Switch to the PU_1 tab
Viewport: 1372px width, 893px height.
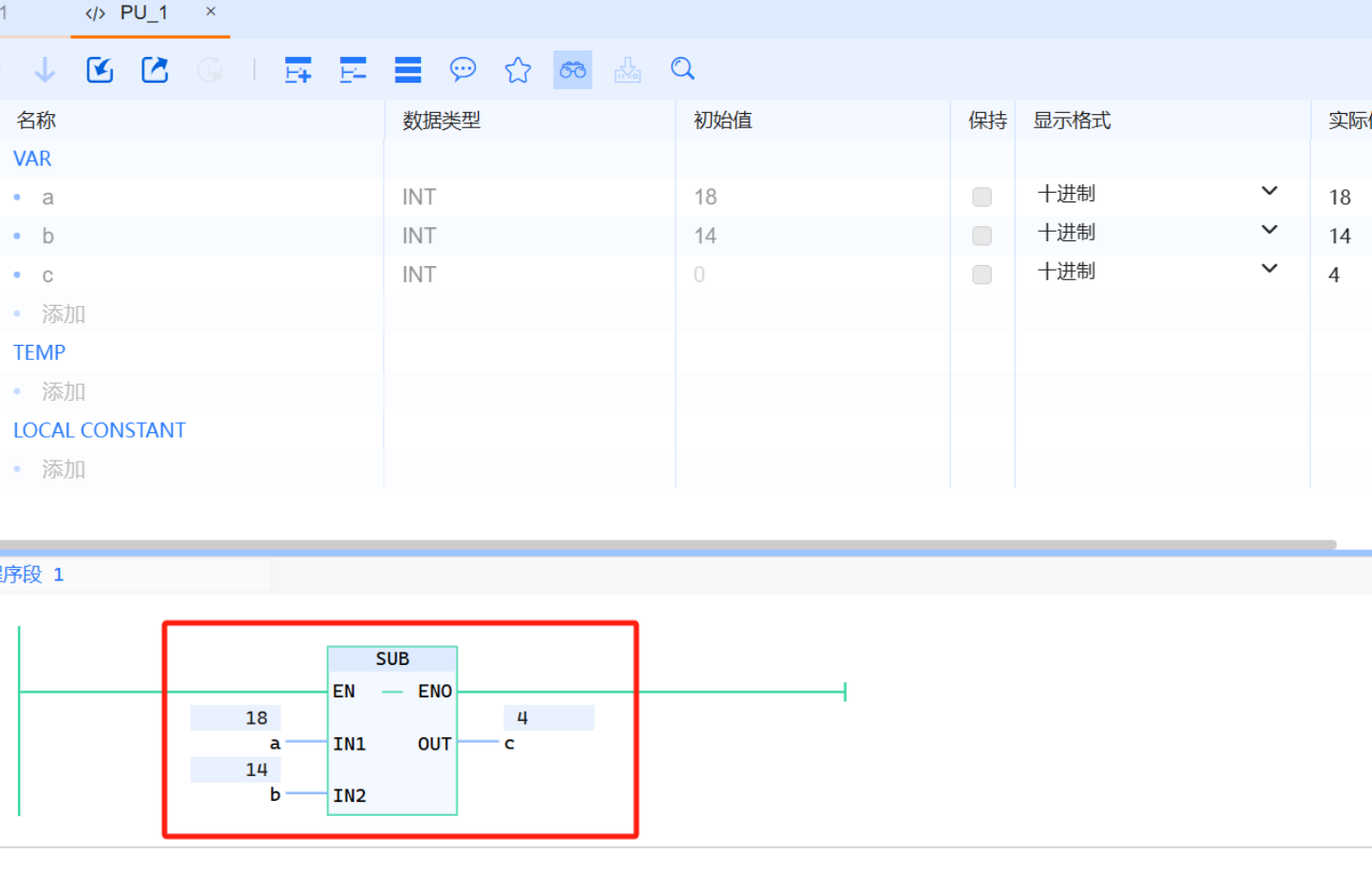click(x=143, y=13)
